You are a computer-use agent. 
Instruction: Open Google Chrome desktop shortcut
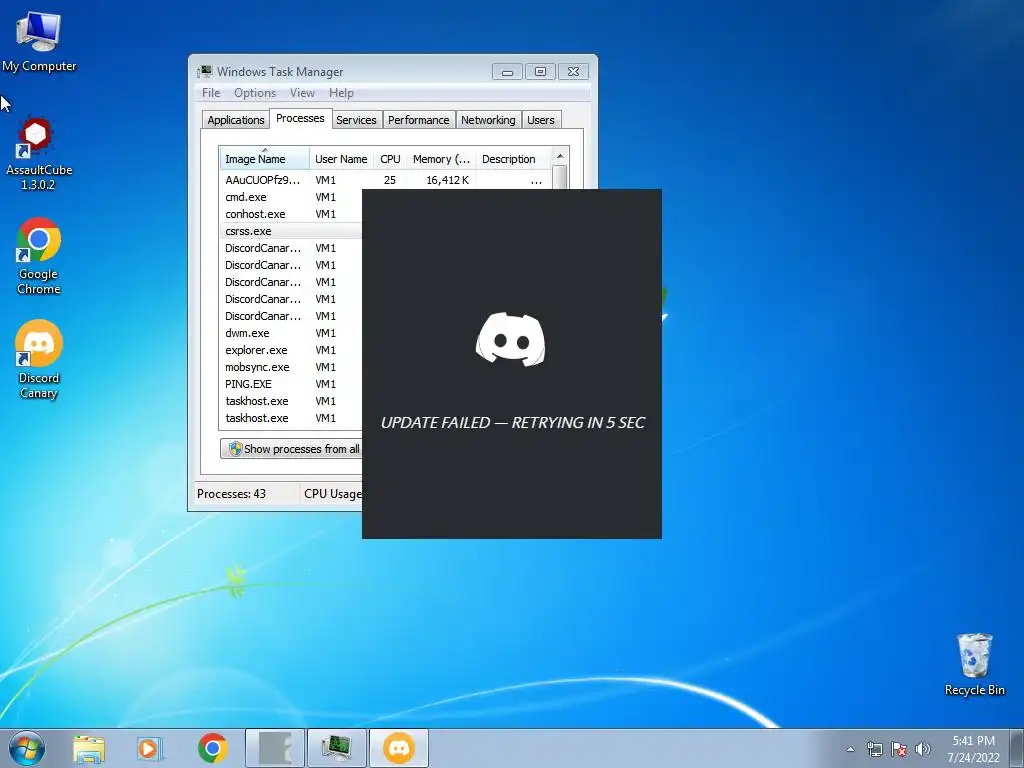click(39, 256)
